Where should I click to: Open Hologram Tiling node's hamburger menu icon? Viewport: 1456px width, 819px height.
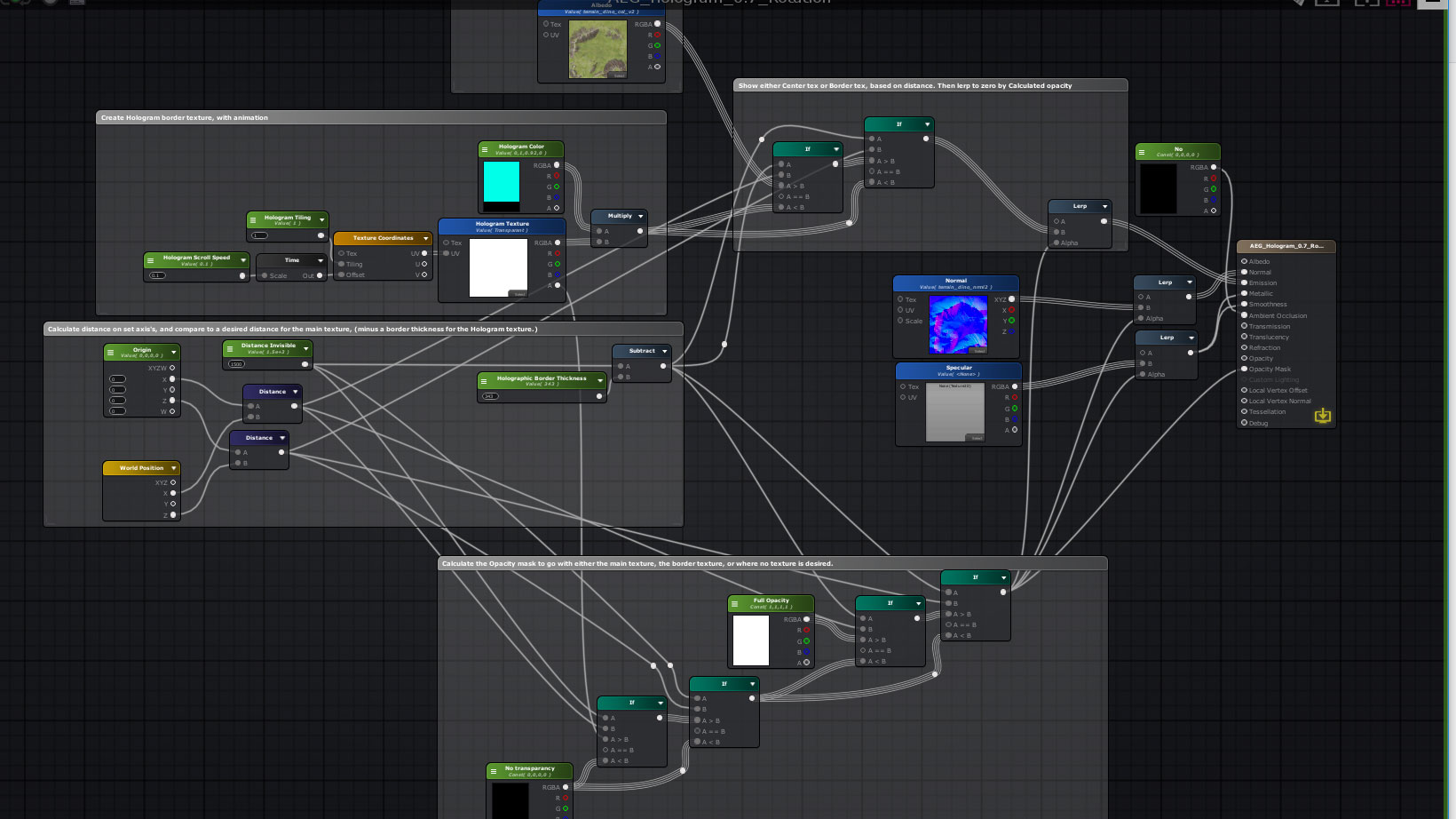pyautogui.click(x=253, y=219)
